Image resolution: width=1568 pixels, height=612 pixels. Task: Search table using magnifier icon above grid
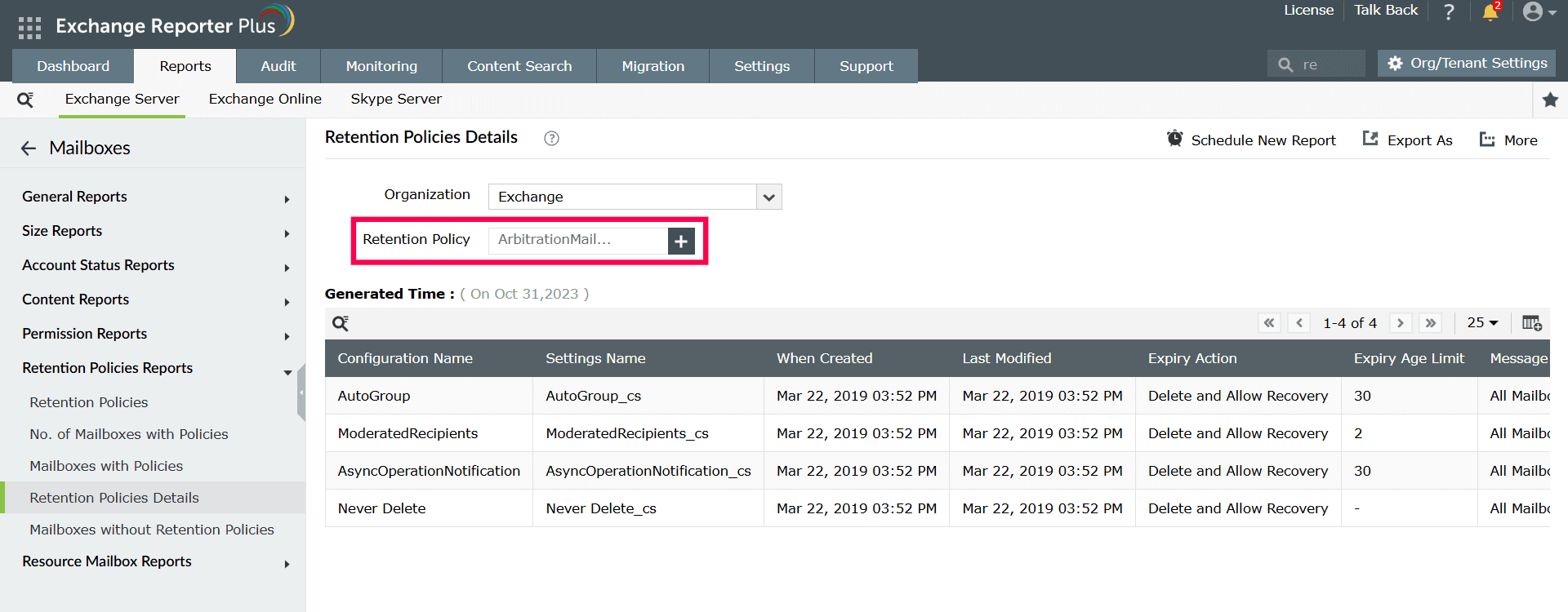point(341,324)
